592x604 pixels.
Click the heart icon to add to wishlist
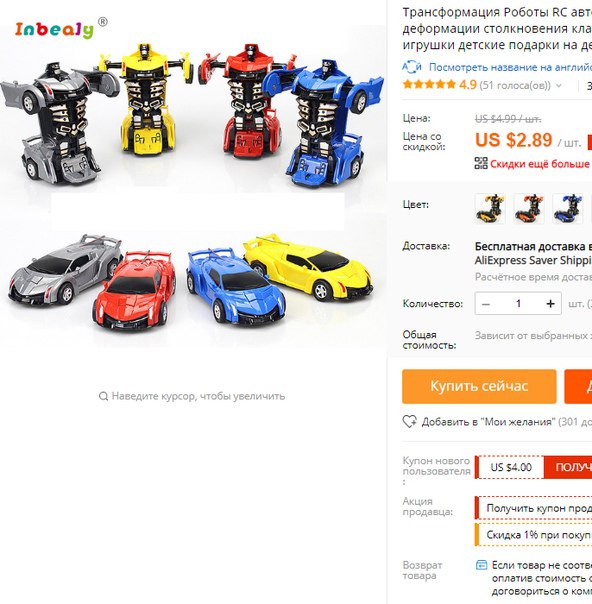pos(409,421)
